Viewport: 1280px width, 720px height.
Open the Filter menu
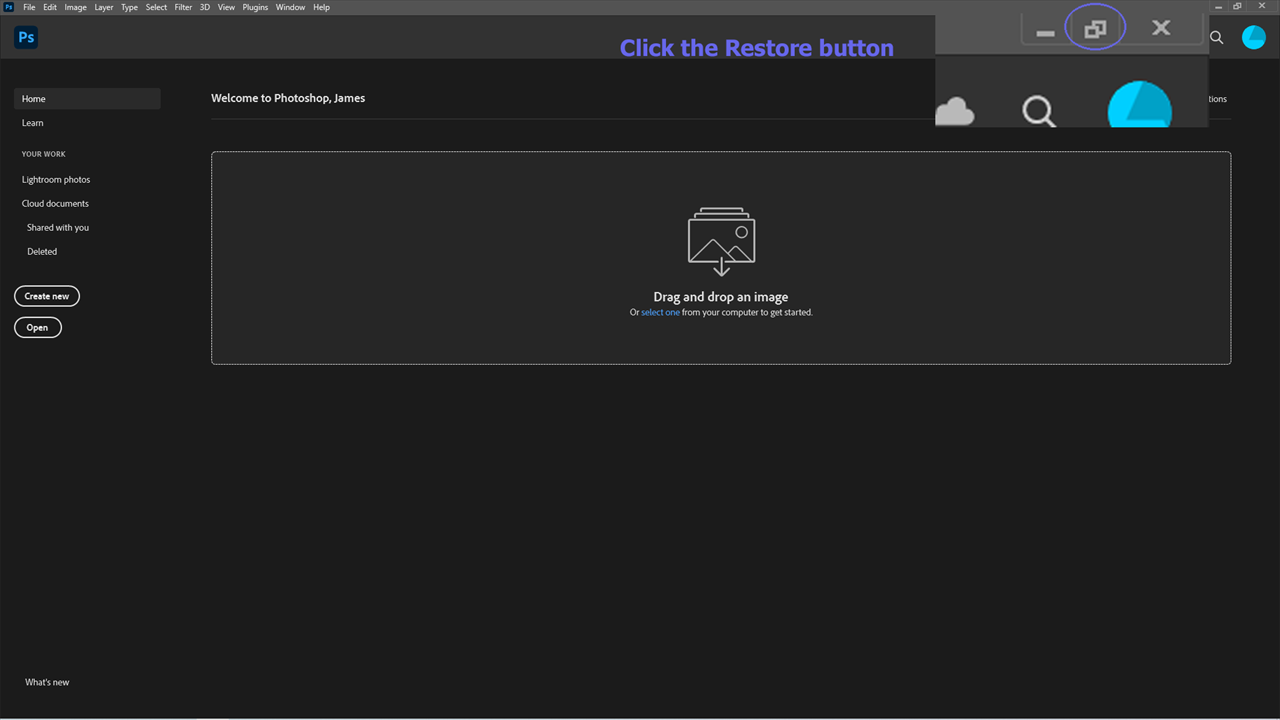[184, 7]
